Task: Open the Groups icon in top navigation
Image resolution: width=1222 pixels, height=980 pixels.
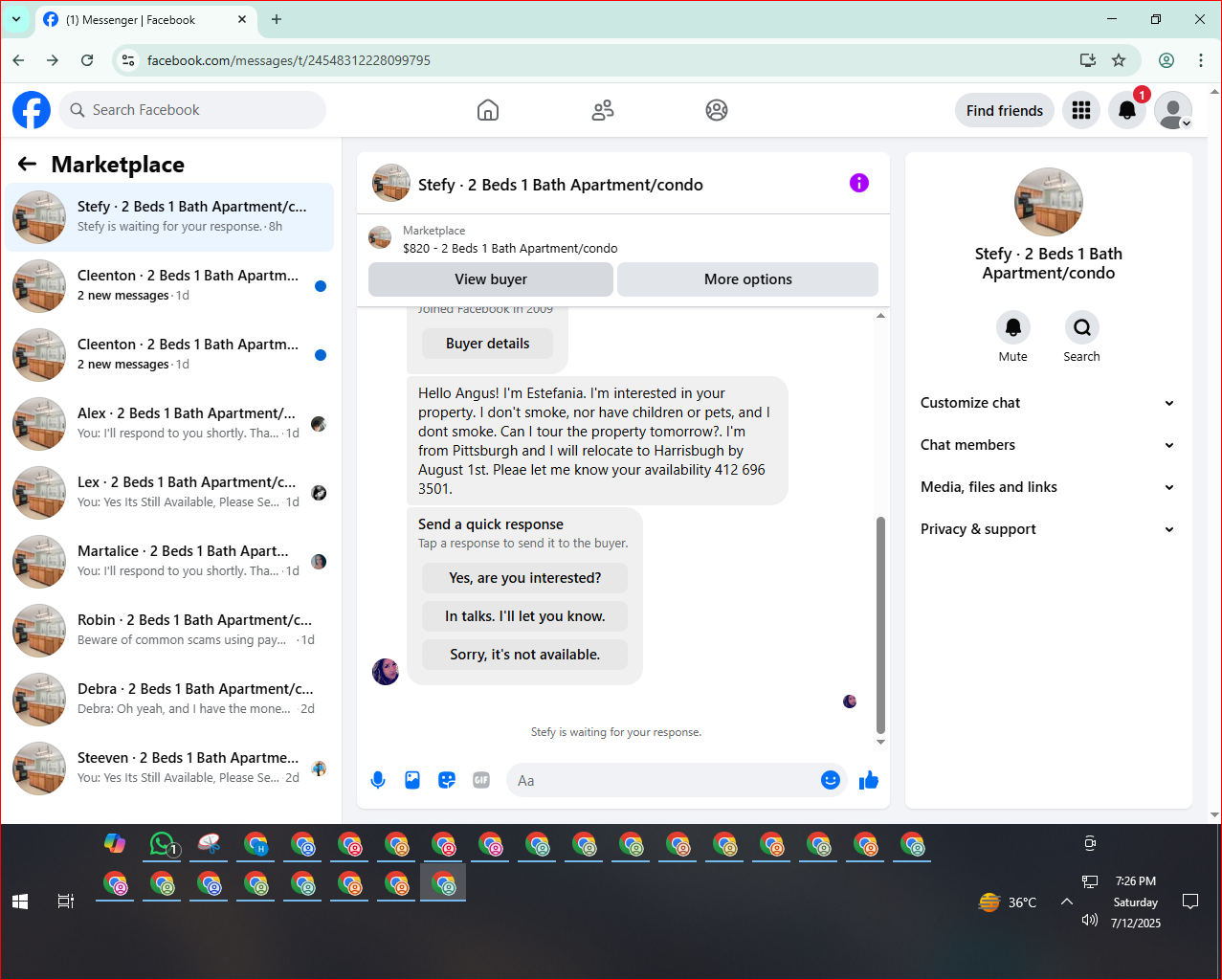Action: tap(717, 110)
